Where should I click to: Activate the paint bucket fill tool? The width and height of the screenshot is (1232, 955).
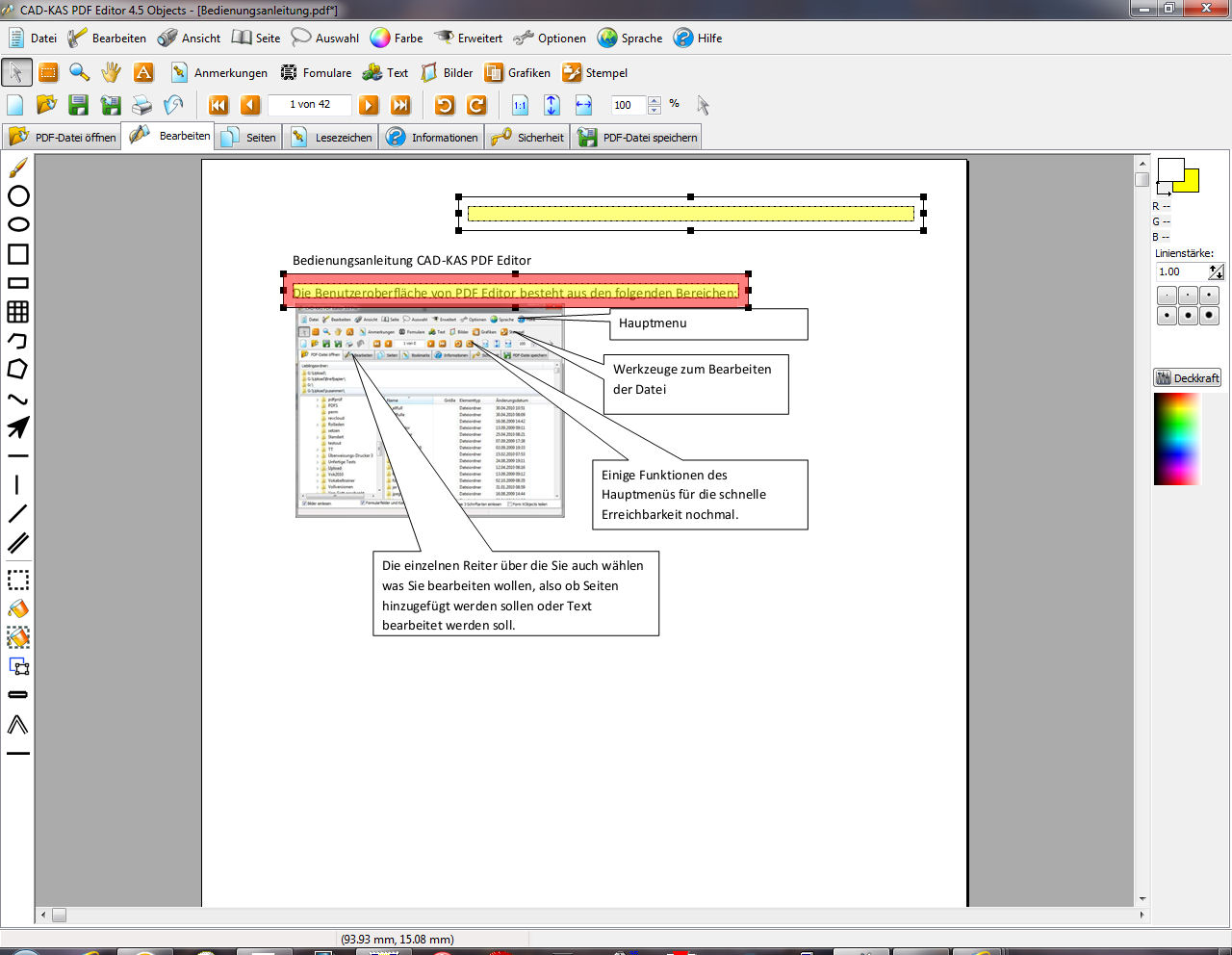[x=18, y=608]
